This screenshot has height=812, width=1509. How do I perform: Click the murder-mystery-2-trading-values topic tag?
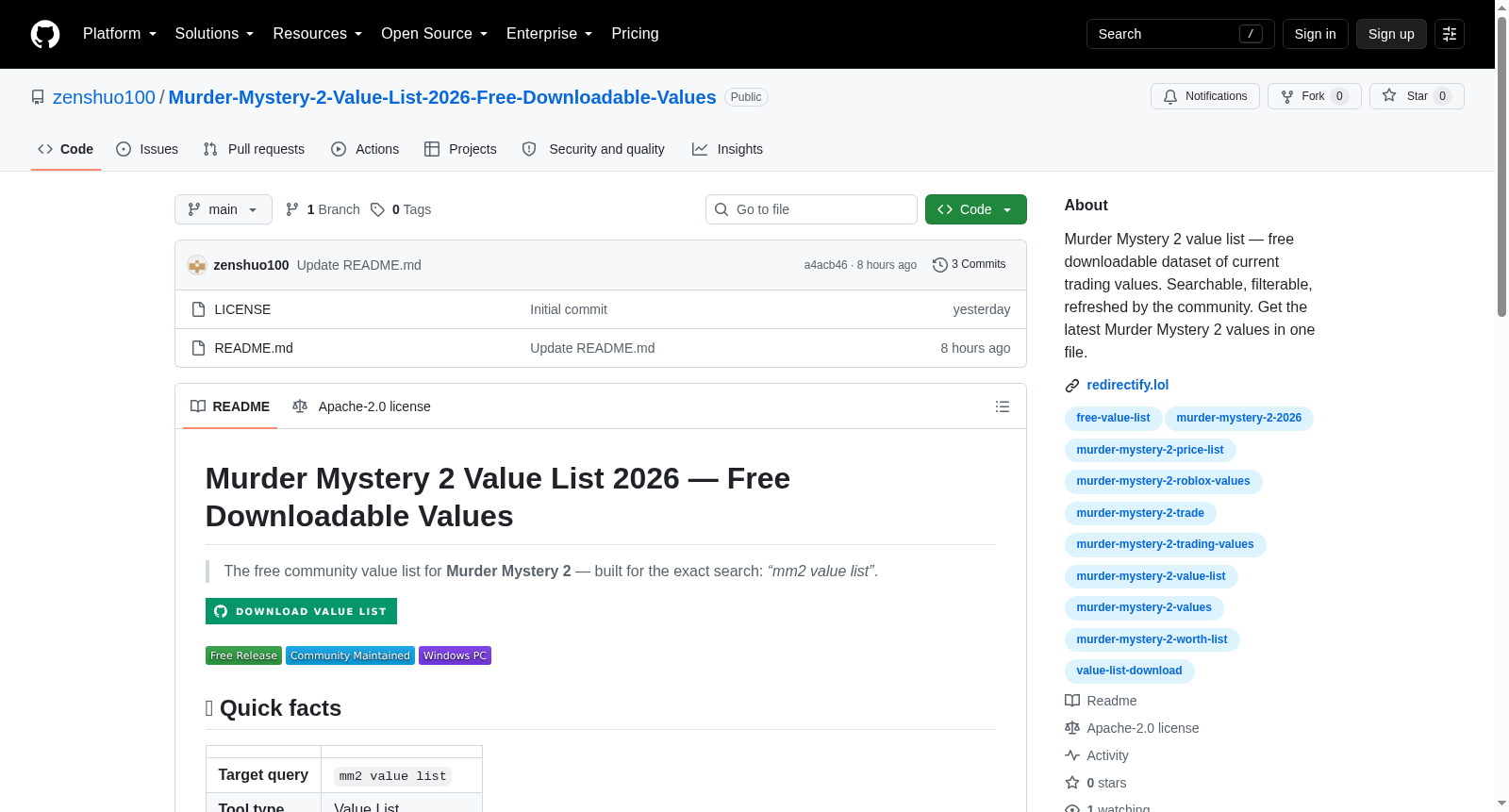tap(1165, 544)
